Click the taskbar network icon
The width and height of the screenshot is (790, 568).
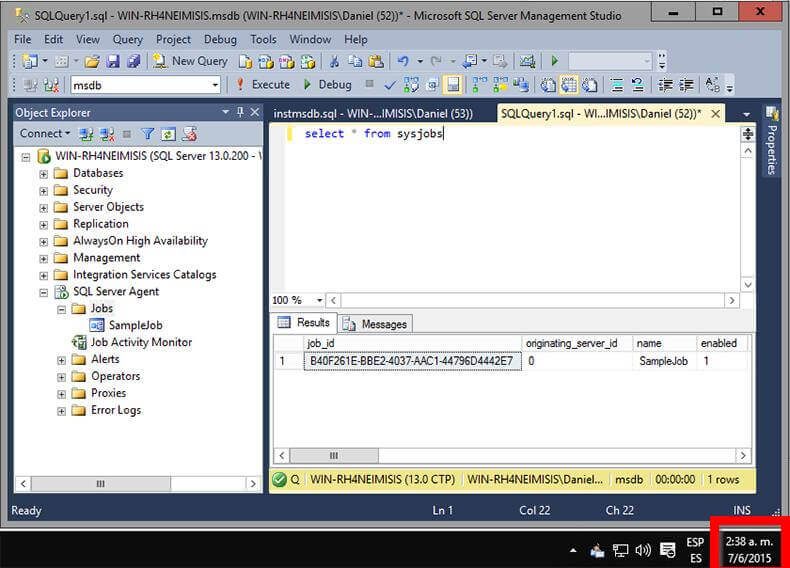pyautogui.click(x=620, y=550)
